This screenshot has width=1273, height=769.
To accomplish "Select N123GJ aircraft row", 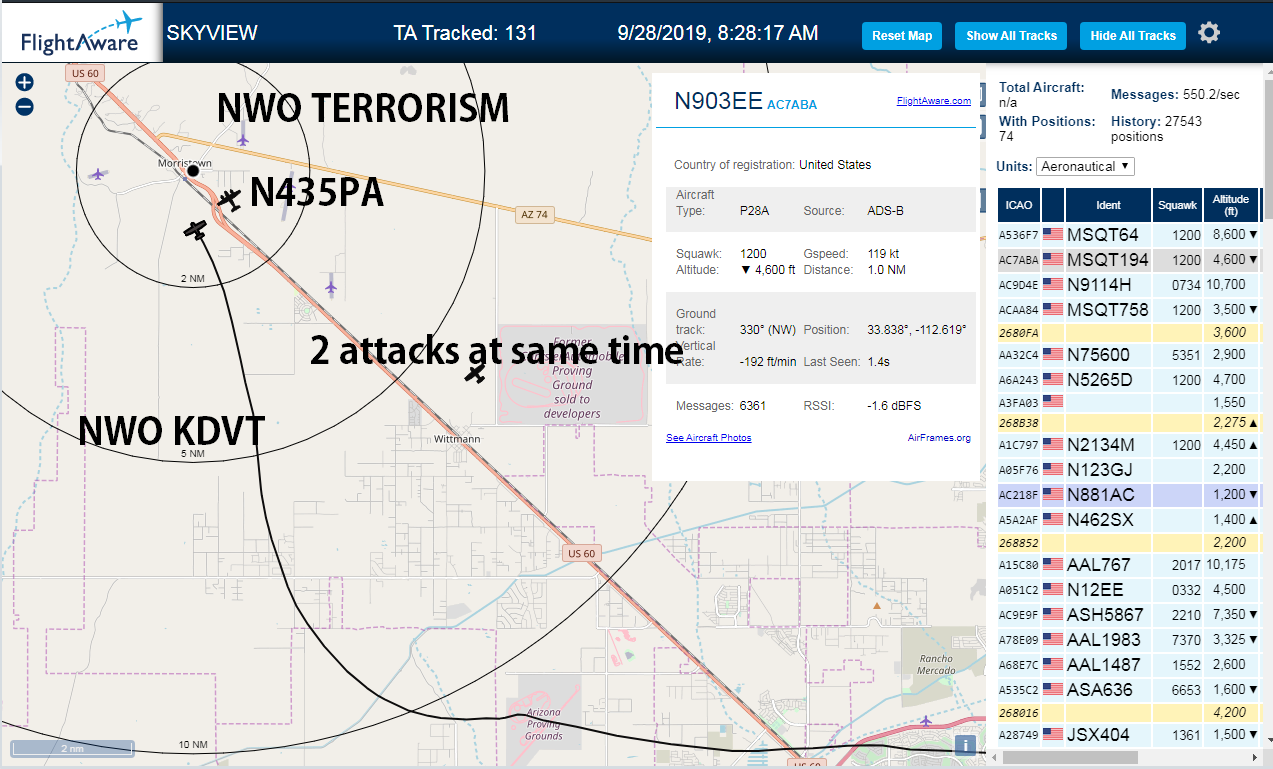I will [x=1129, y=470].
